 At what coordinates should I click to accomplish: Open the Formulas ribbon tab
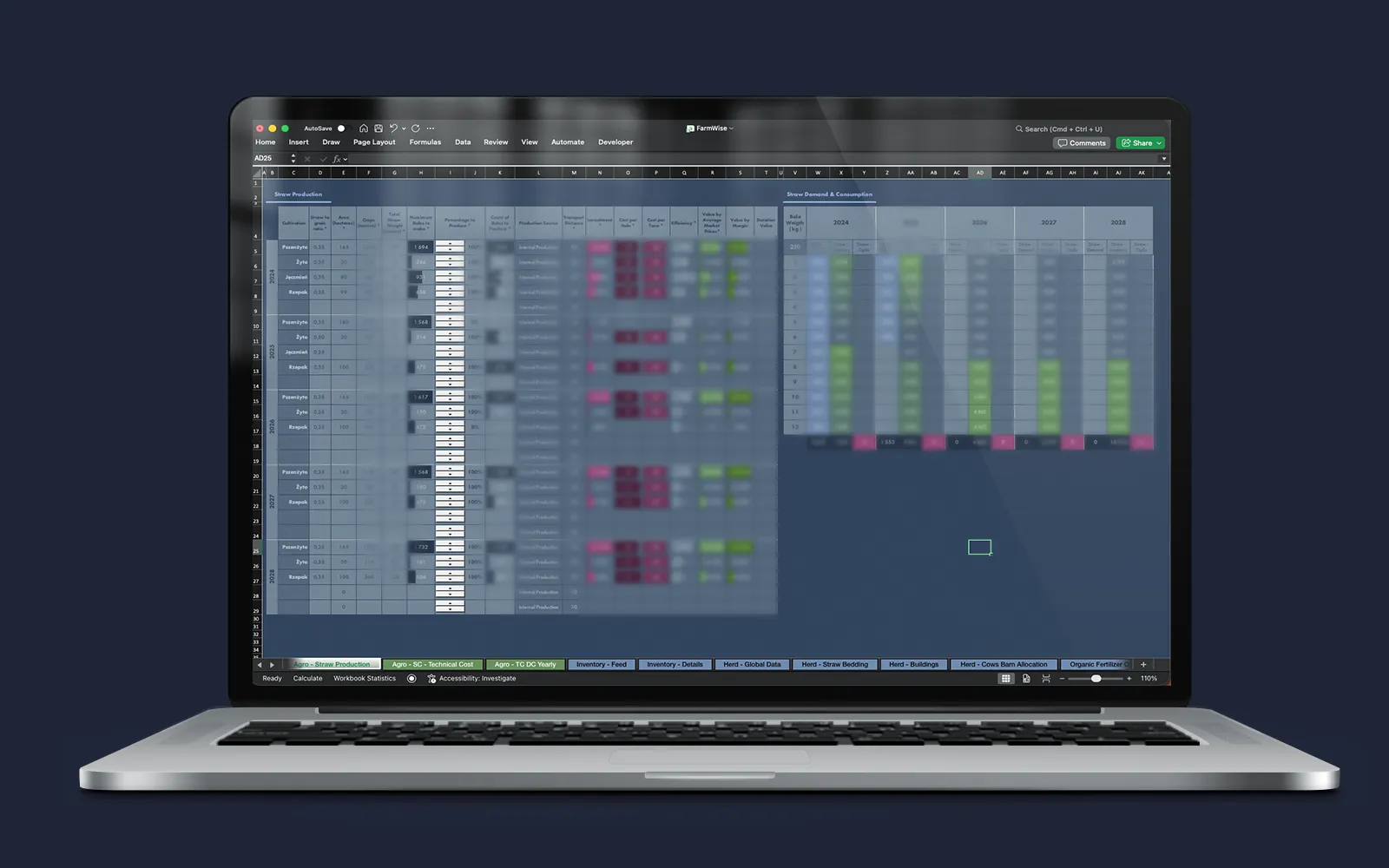[x=425, y=142]
